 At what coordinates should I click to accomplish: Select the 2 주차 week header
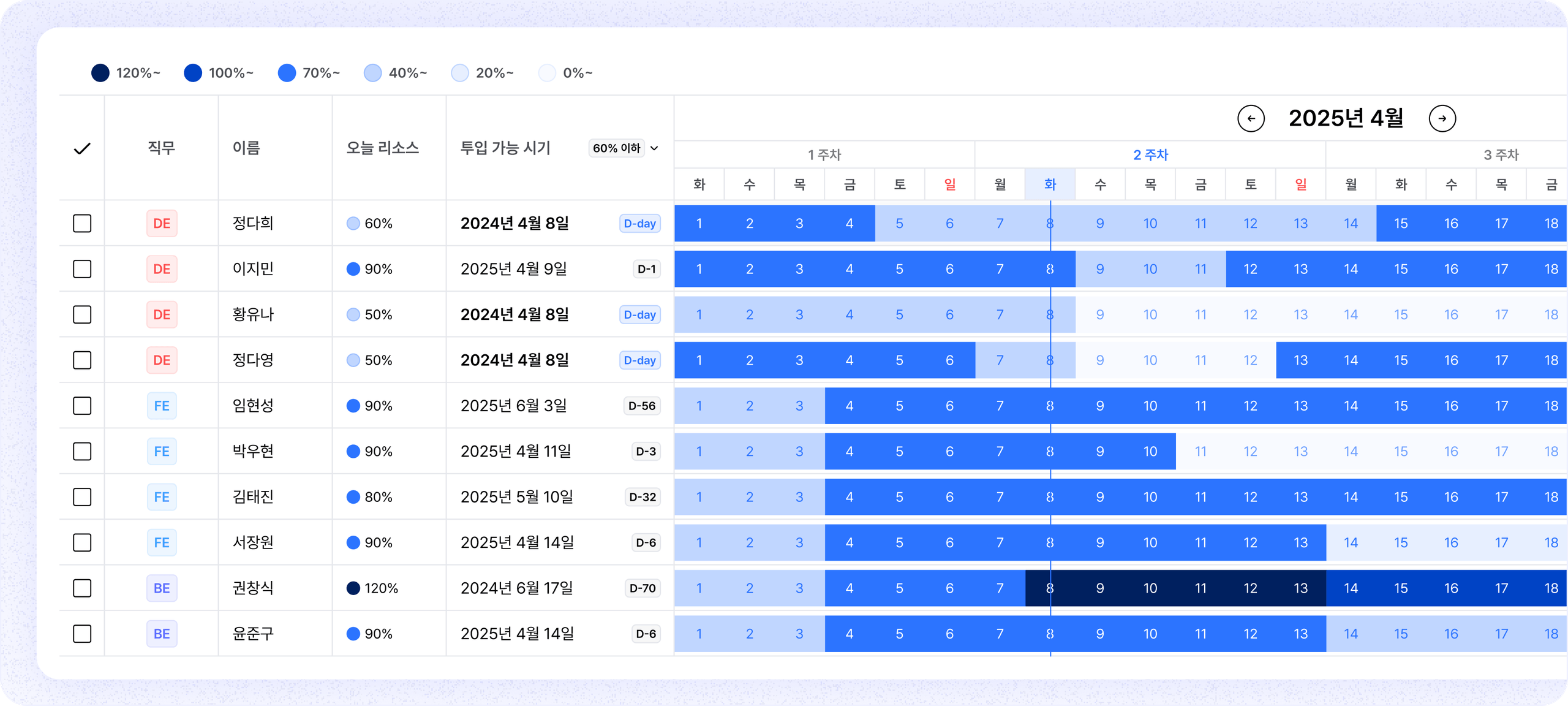[x=1150, y=155]
